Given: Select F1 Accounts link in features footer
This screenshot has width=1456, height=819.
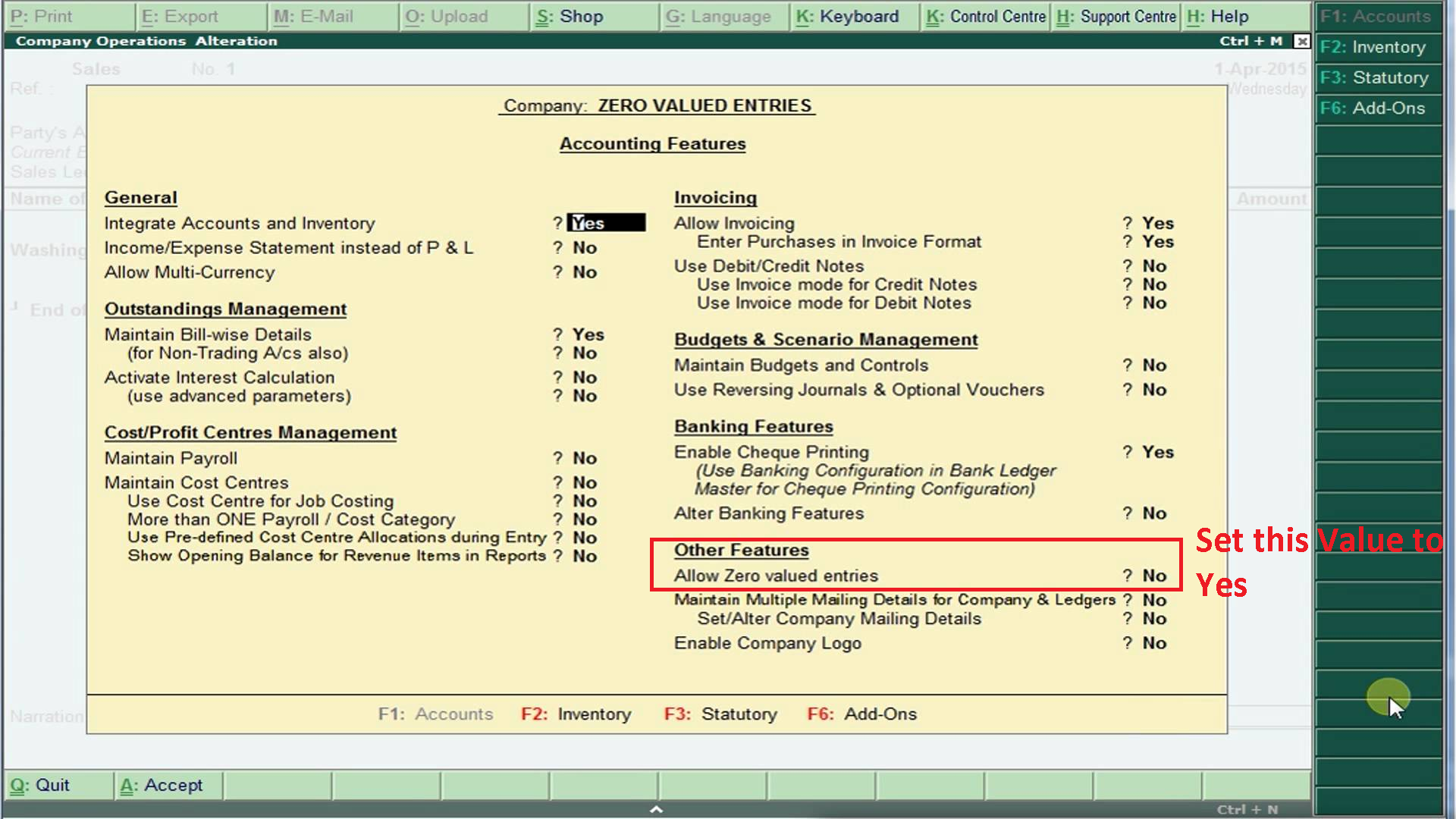Looking at the screenshot, I should (x=435, y=714).
